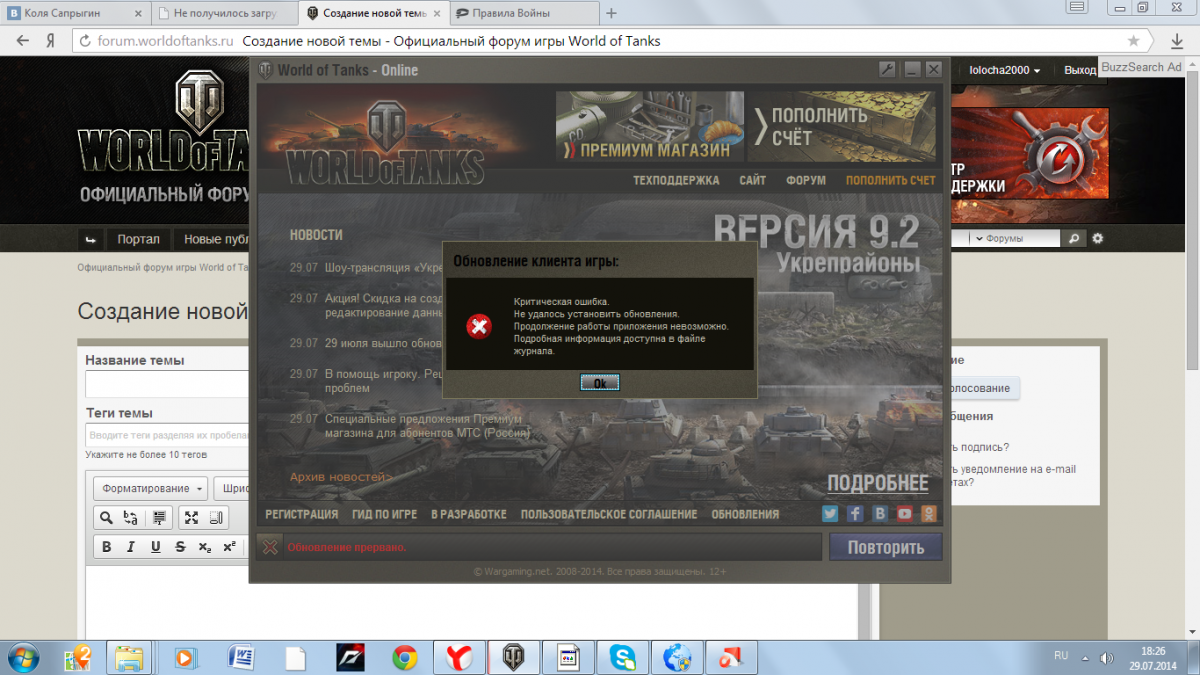Click the Премиум магазин banner

pyautogui.click(x=650, y=126)
